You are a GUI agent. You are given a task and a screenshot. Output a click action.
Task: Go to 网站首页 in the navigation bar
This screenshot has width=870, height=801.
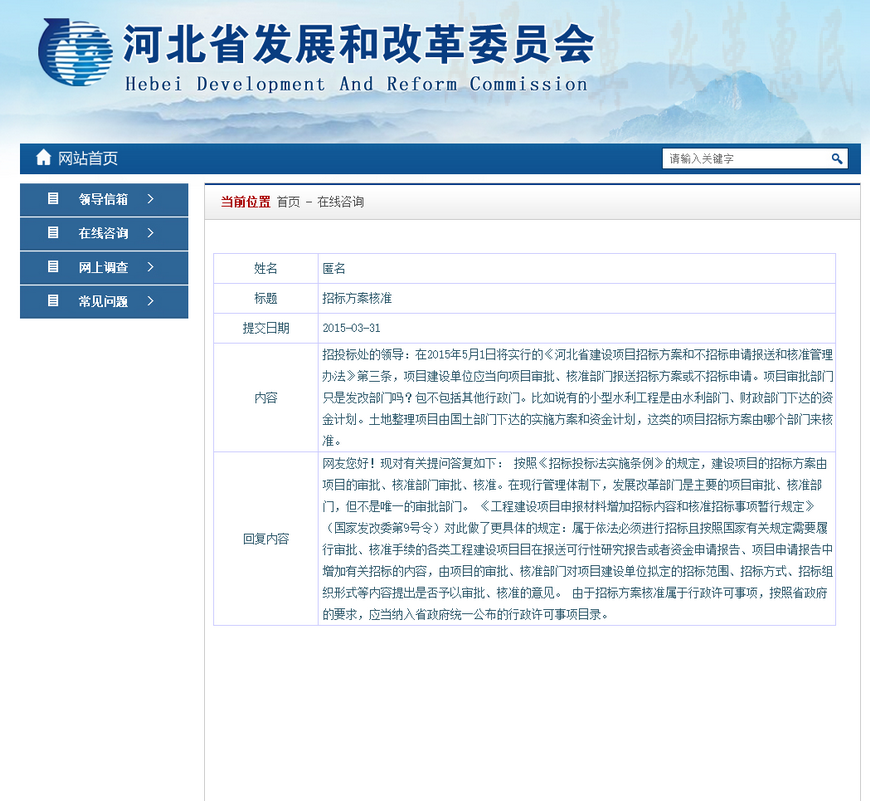tap(88, 159)
